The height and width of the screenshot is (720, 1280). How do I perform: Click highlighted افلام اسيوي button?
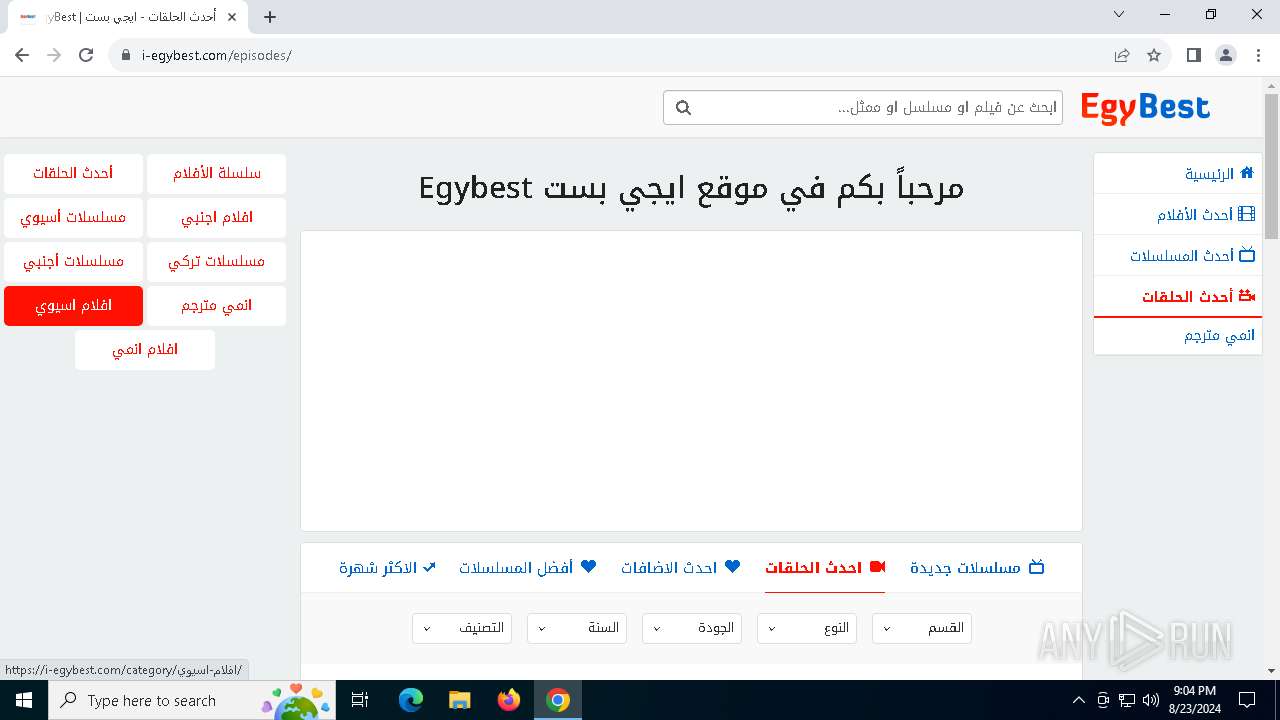pos(73,306)
